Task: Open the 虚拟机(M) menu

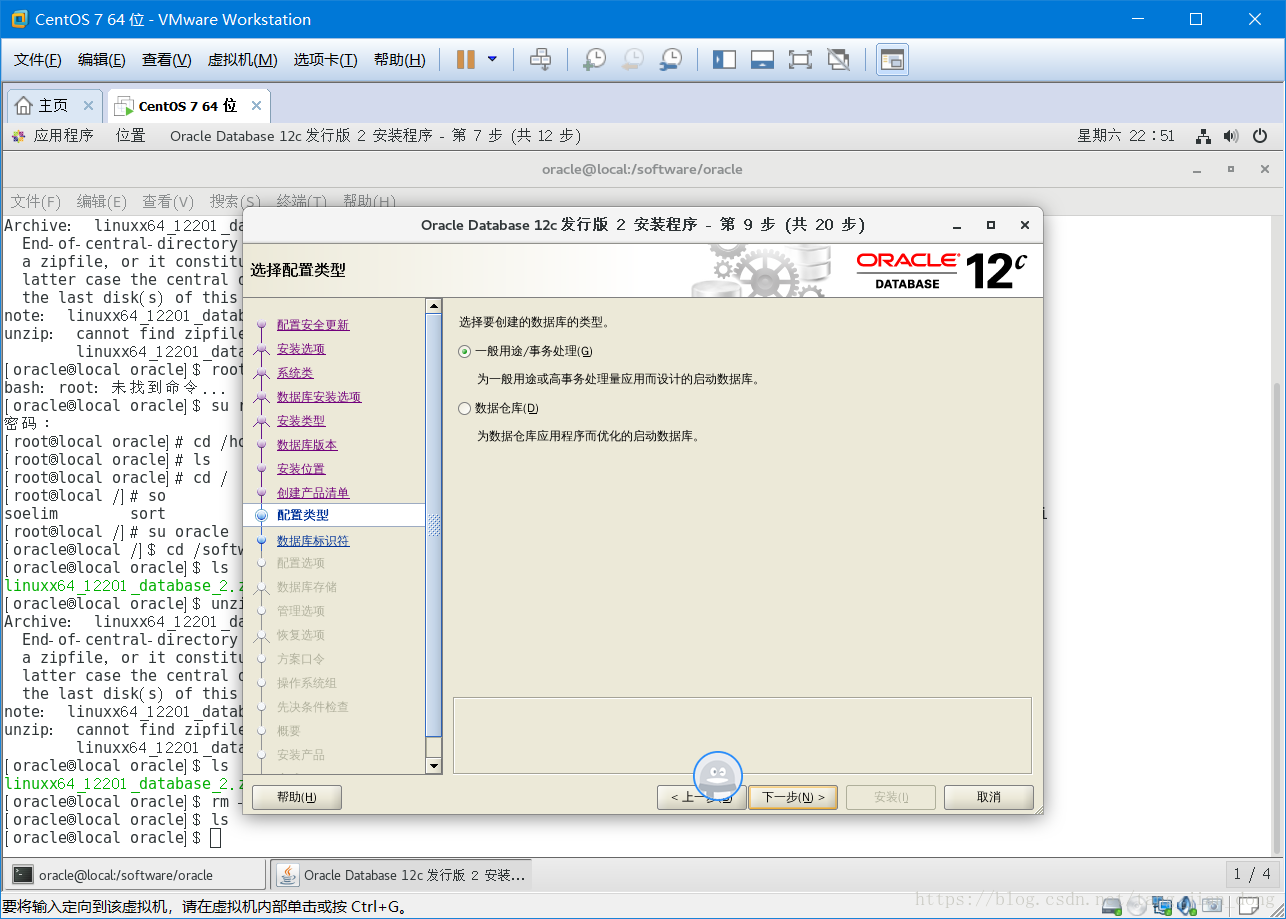Action: (242, 60)
